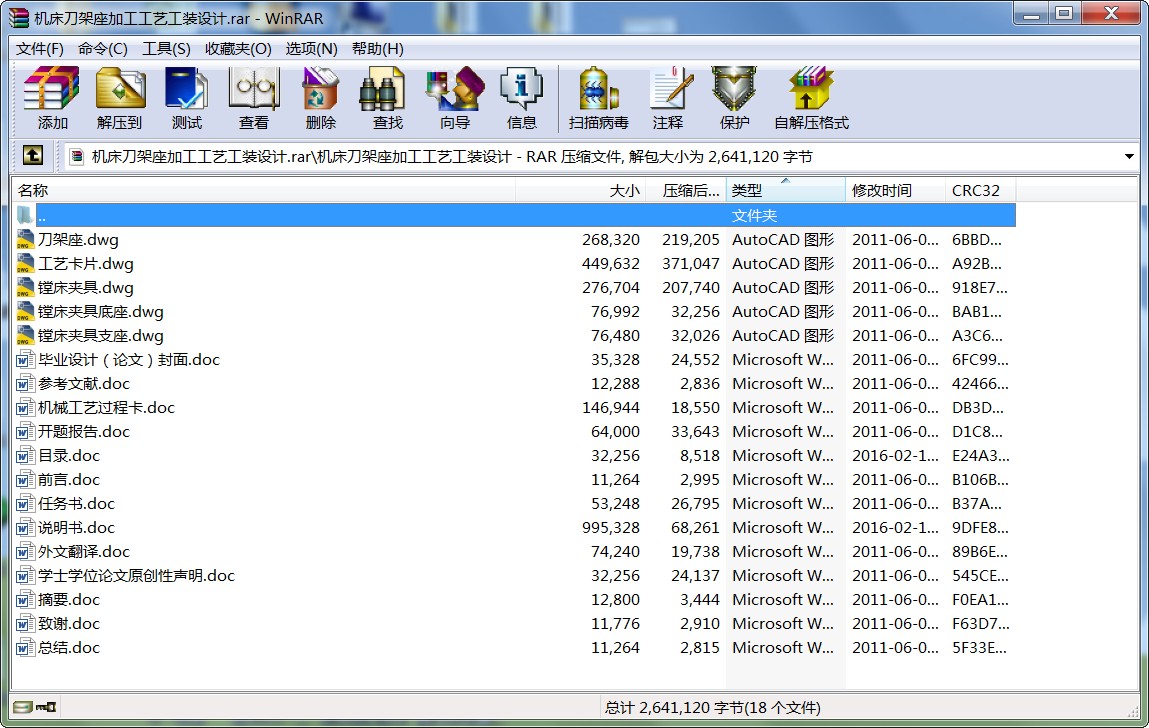The height and width of the screenshot is (728, 1149).
Task: Click the Word icon of 摘要.doc
Action: [x=25, y=600]
